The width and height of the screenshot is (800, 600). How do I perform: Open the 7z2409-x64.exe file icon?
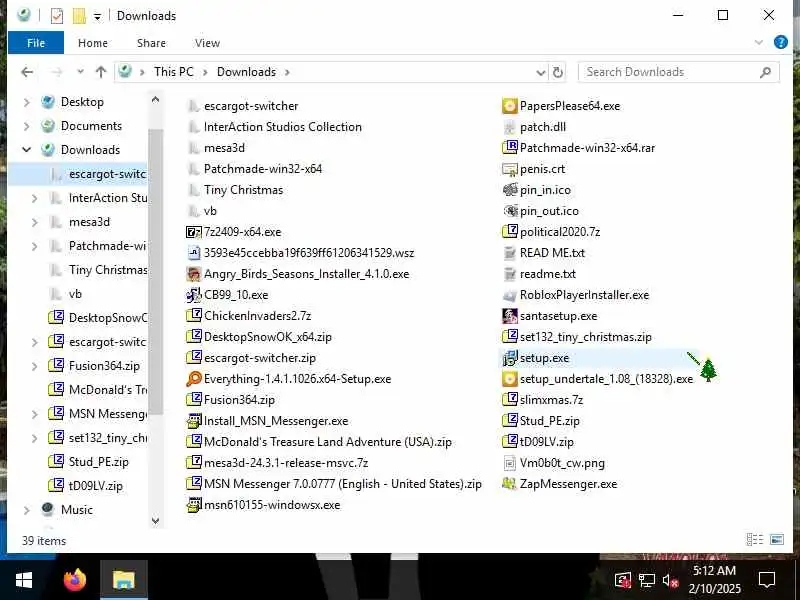point(193,232)
